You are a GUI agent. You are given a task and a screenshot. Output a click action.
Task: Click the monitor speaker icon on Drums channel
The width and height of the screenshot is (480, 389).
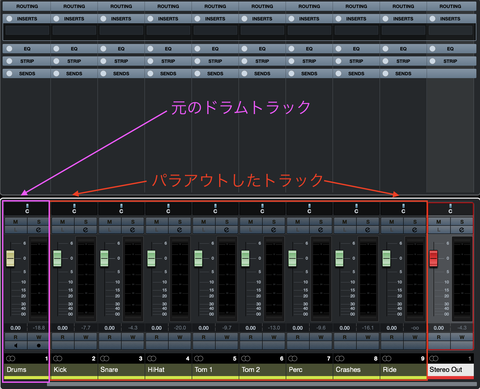click(x=16, y=345)
